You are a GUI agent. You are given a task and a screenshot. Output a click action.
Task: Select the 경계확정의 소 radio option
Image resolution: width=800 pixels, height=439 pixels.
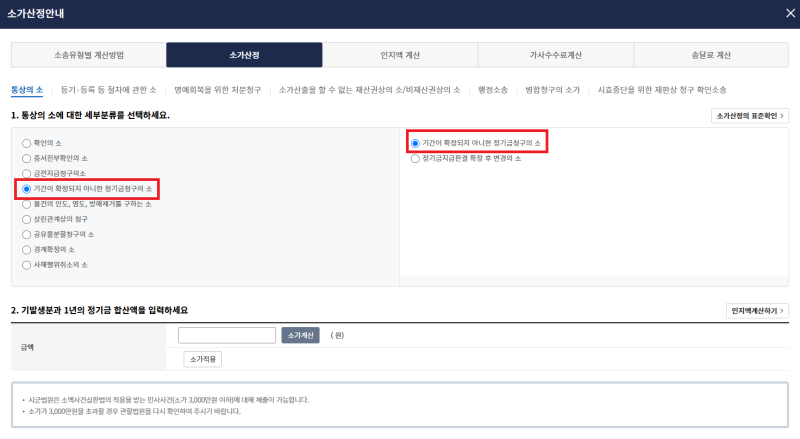point(27,250)
